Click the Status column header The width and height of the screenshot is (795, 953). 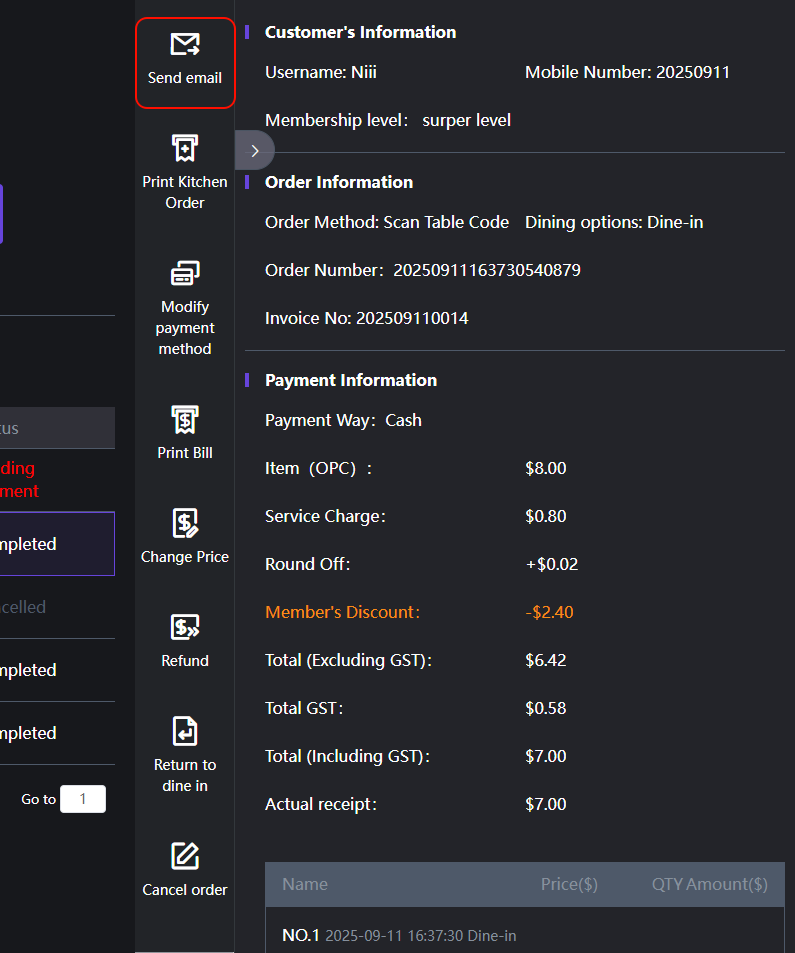coord(57,428)
